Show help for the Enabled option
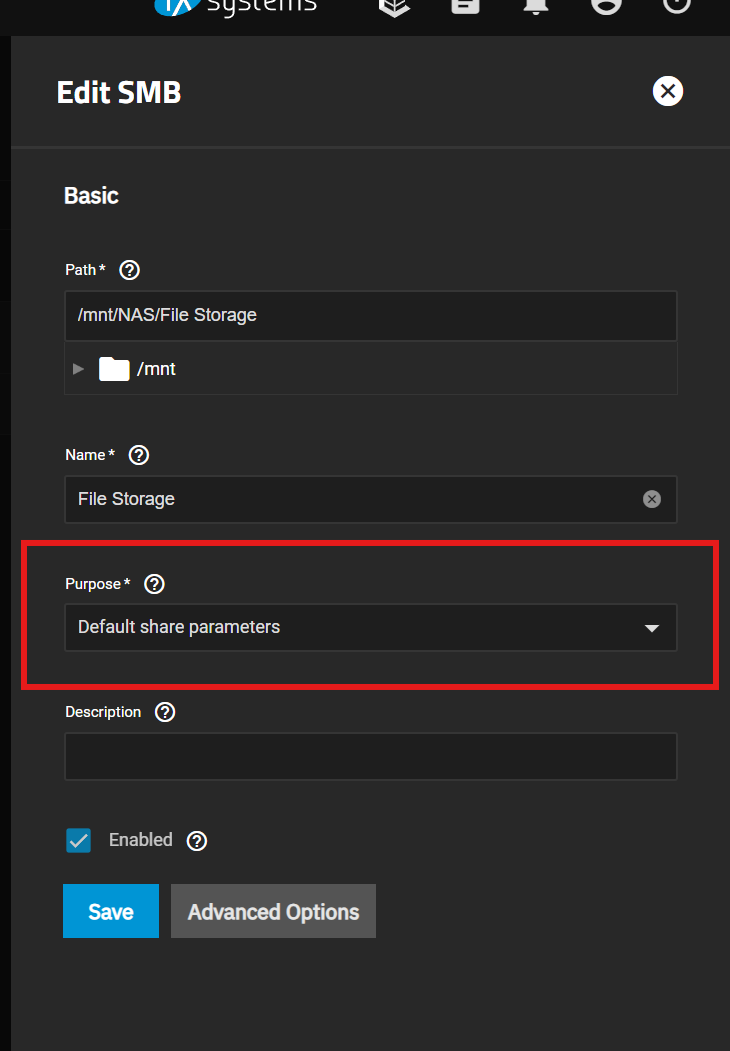 point(196,841)
